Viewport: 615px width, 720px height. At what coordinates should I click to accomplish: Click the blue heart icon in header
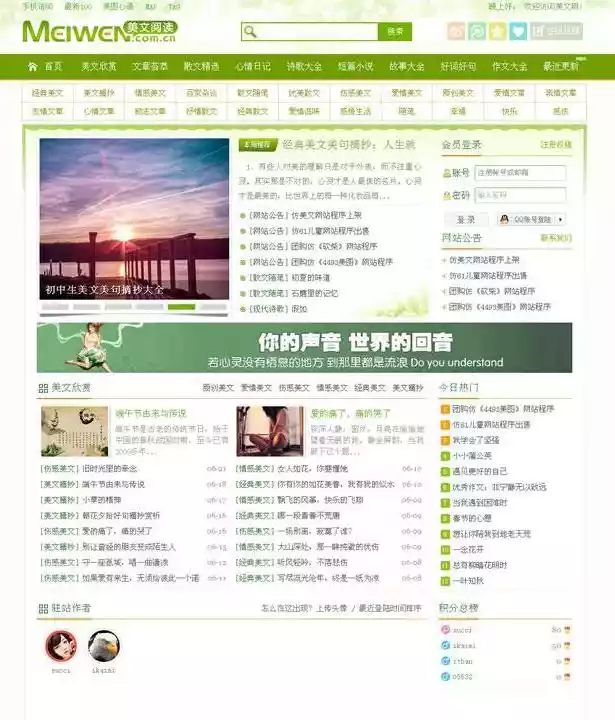click(x=517, y=32)
